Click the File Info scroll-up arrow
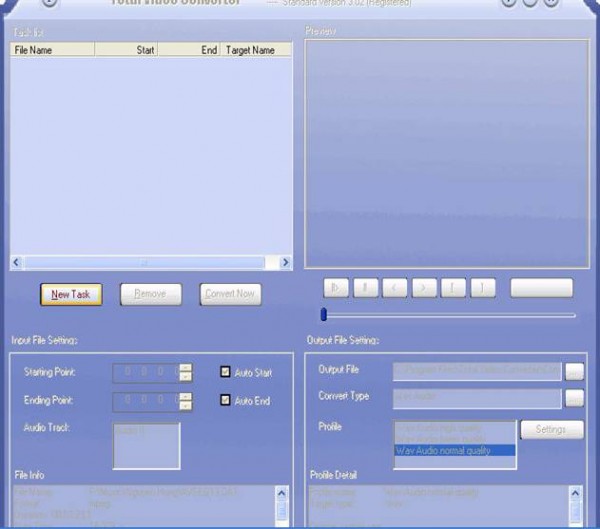This screenshot has height=529, width=600. point(281,493)
